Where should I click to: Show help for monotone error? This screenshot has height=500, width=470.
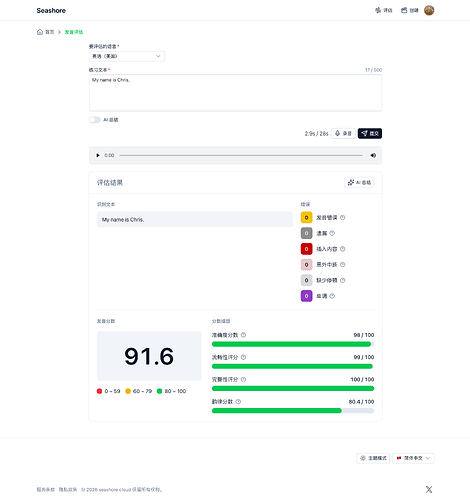[x=332, y=296]
